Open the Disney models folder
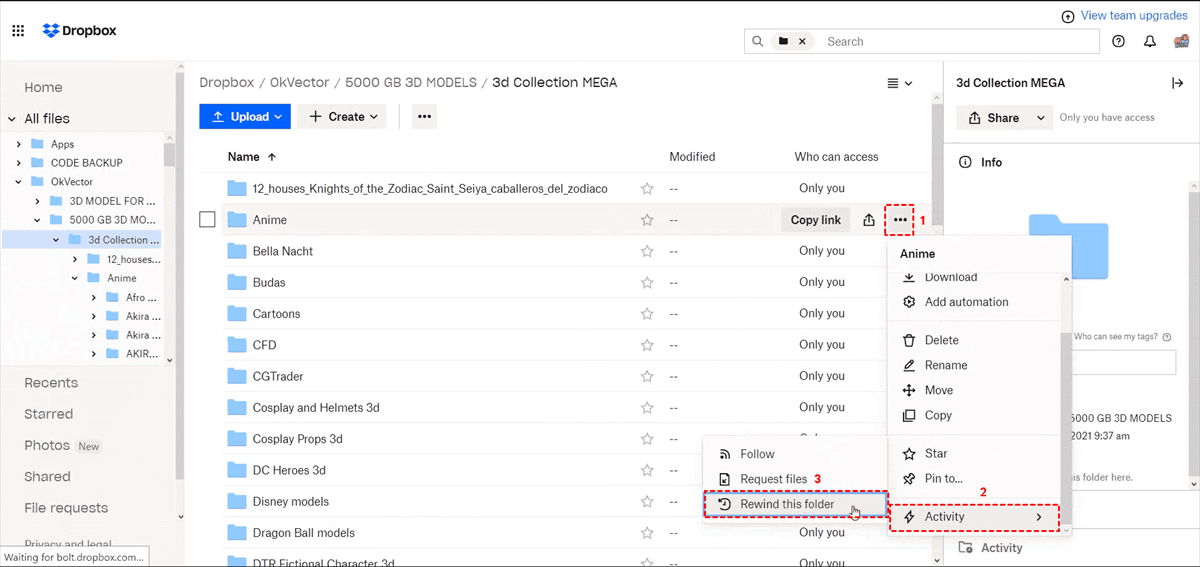This screenshot has height=567, width=1200. coord(290,502)
